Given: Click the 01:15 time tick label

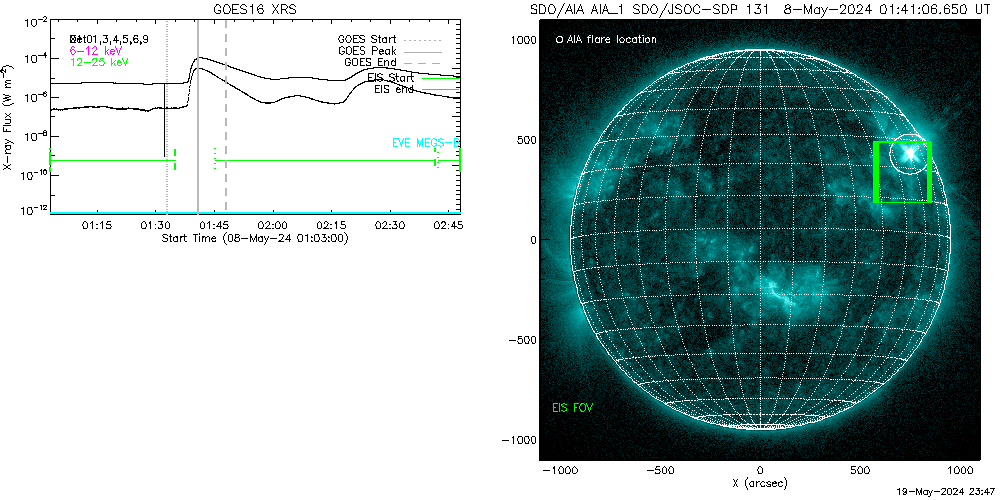Looking at the screenshot, I should coord(96,225).
